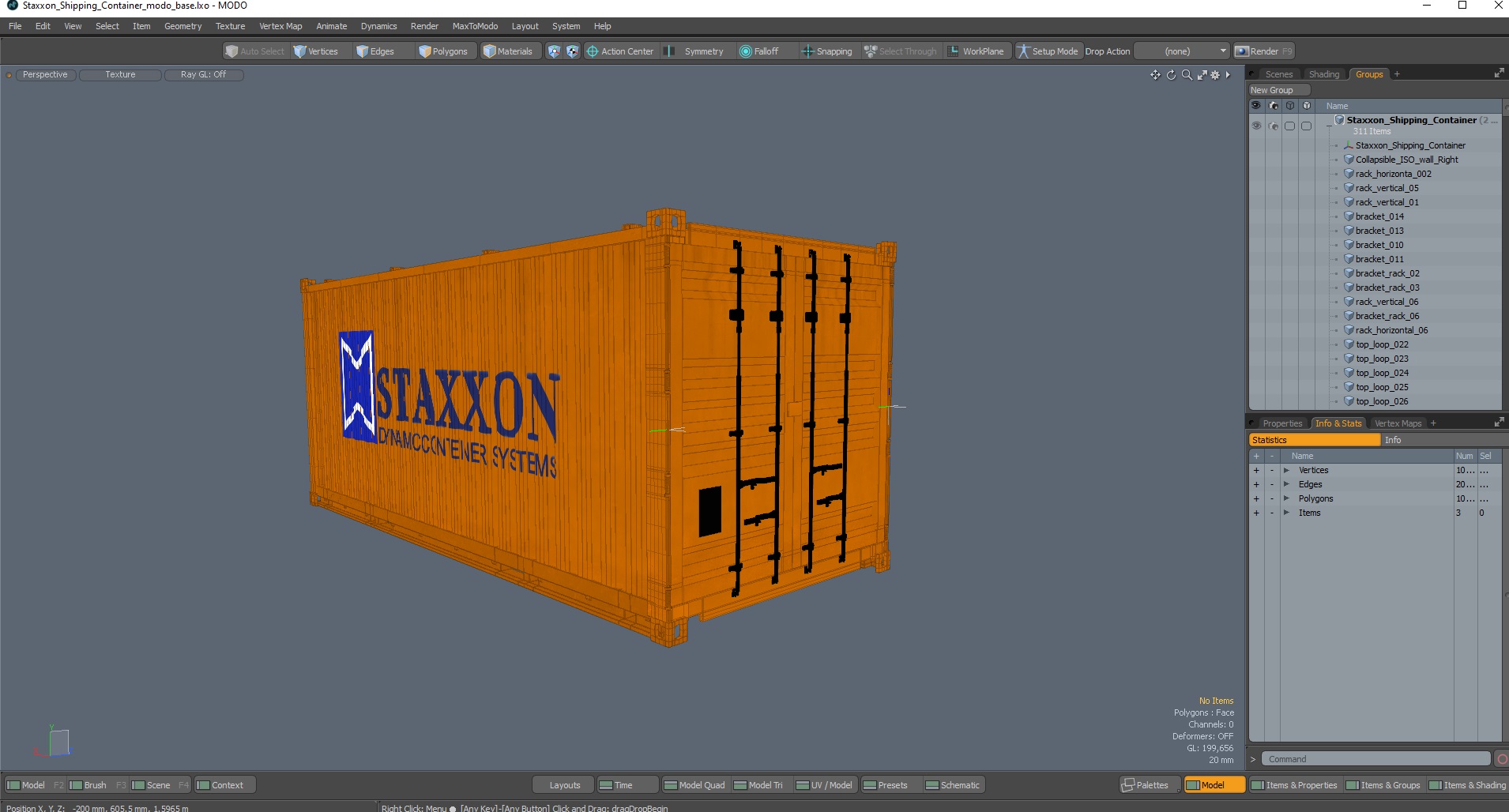Viewport: 1509px width, 812px height.
Task: Toggle Select Through mode
Action: [901, 51]
